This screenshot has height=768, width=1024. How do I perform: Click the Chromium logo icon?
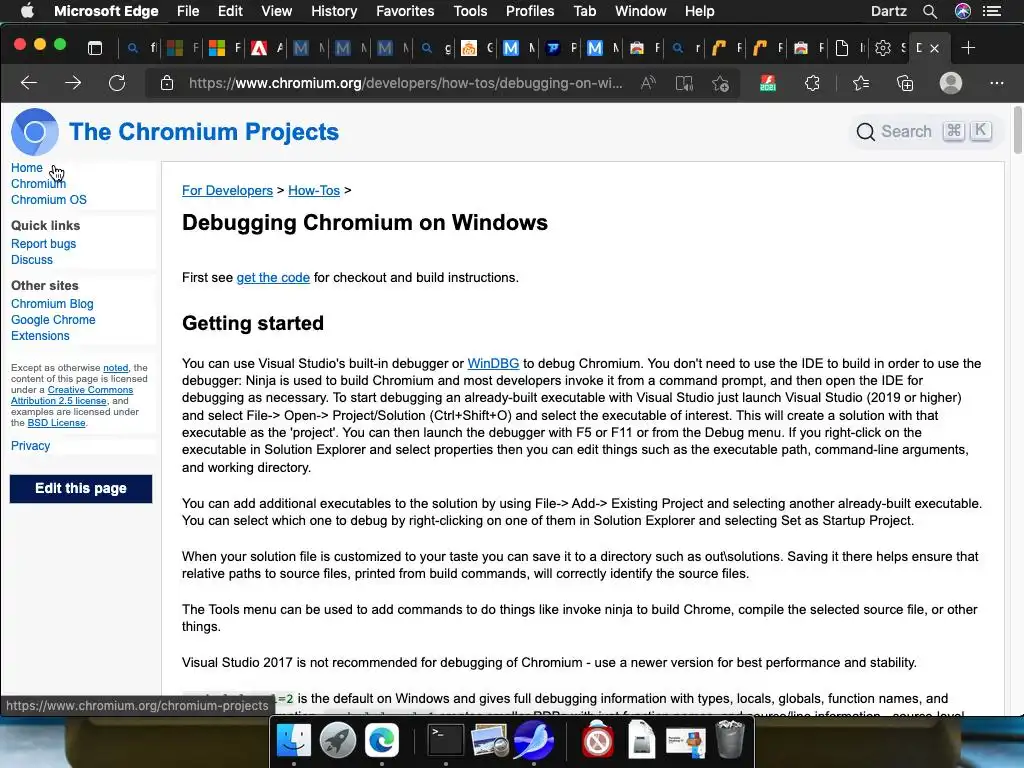coord(35,132)
